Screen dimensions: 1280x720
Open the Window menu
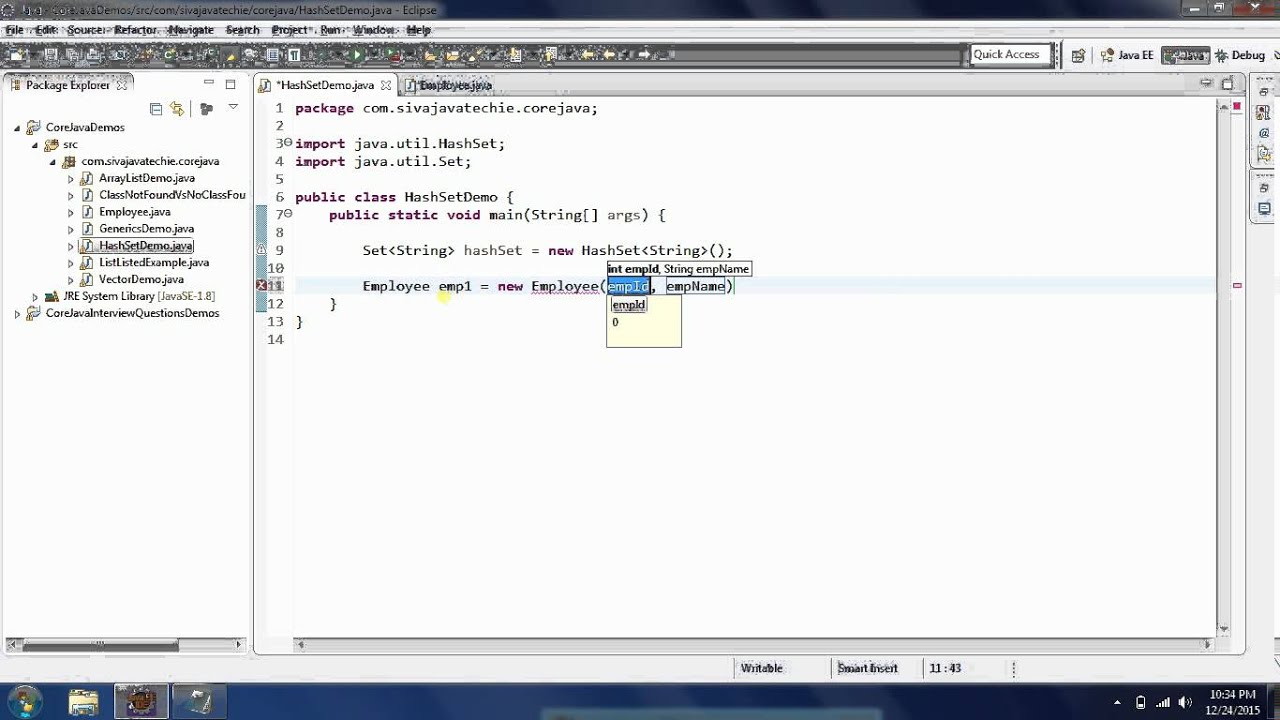pyautogui.click(x=374, y=30)
